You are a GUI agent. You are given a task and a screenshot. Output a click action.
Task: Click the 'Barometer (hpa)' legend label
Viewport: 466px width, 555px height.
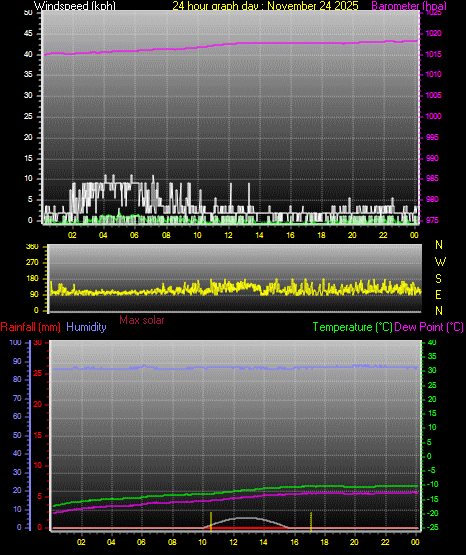tap(409, 6)
